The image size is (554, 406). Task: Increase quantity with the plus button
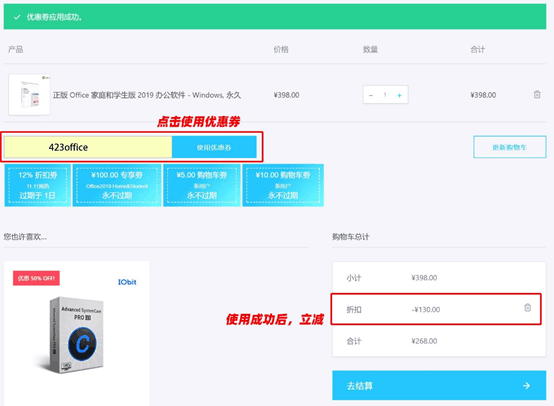[399, 95]
